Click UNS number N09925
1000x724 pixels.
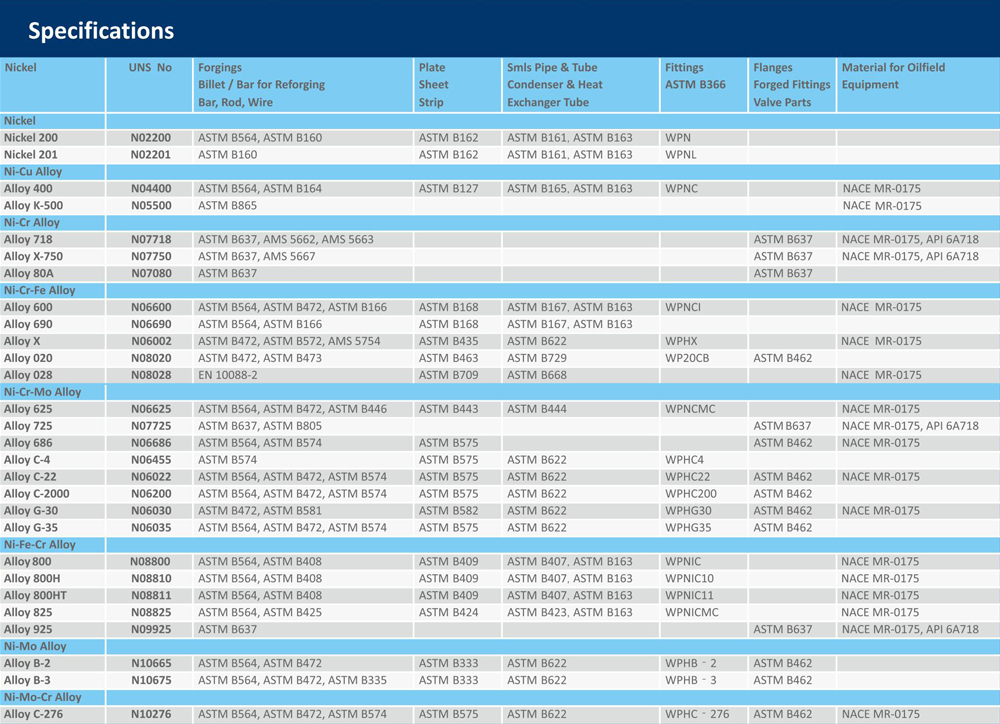click(151, 630)
